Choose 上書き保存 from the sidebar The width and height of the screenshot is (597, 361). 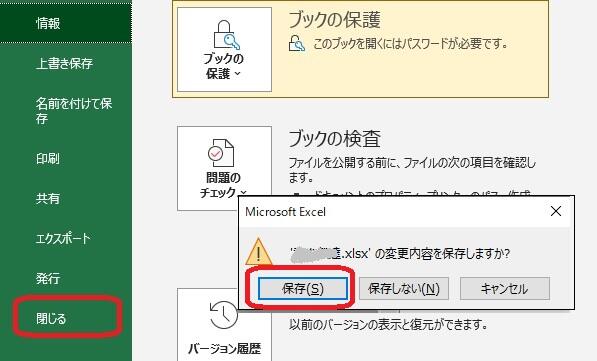click(x=65, y=63)
